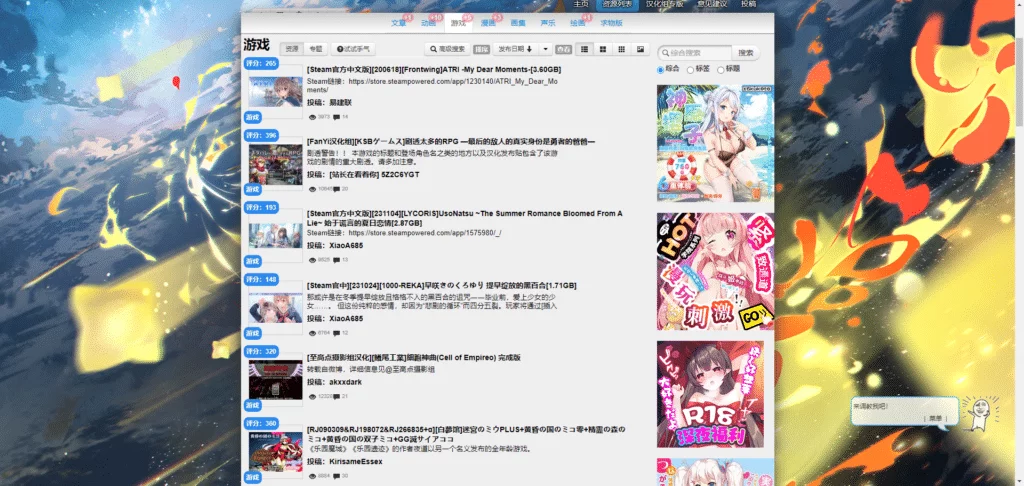Click the 菜单 link in mascot speech bubble
Image resolution: width=1024 pixels, height=486 pixels.
click(x=936, y=418)
